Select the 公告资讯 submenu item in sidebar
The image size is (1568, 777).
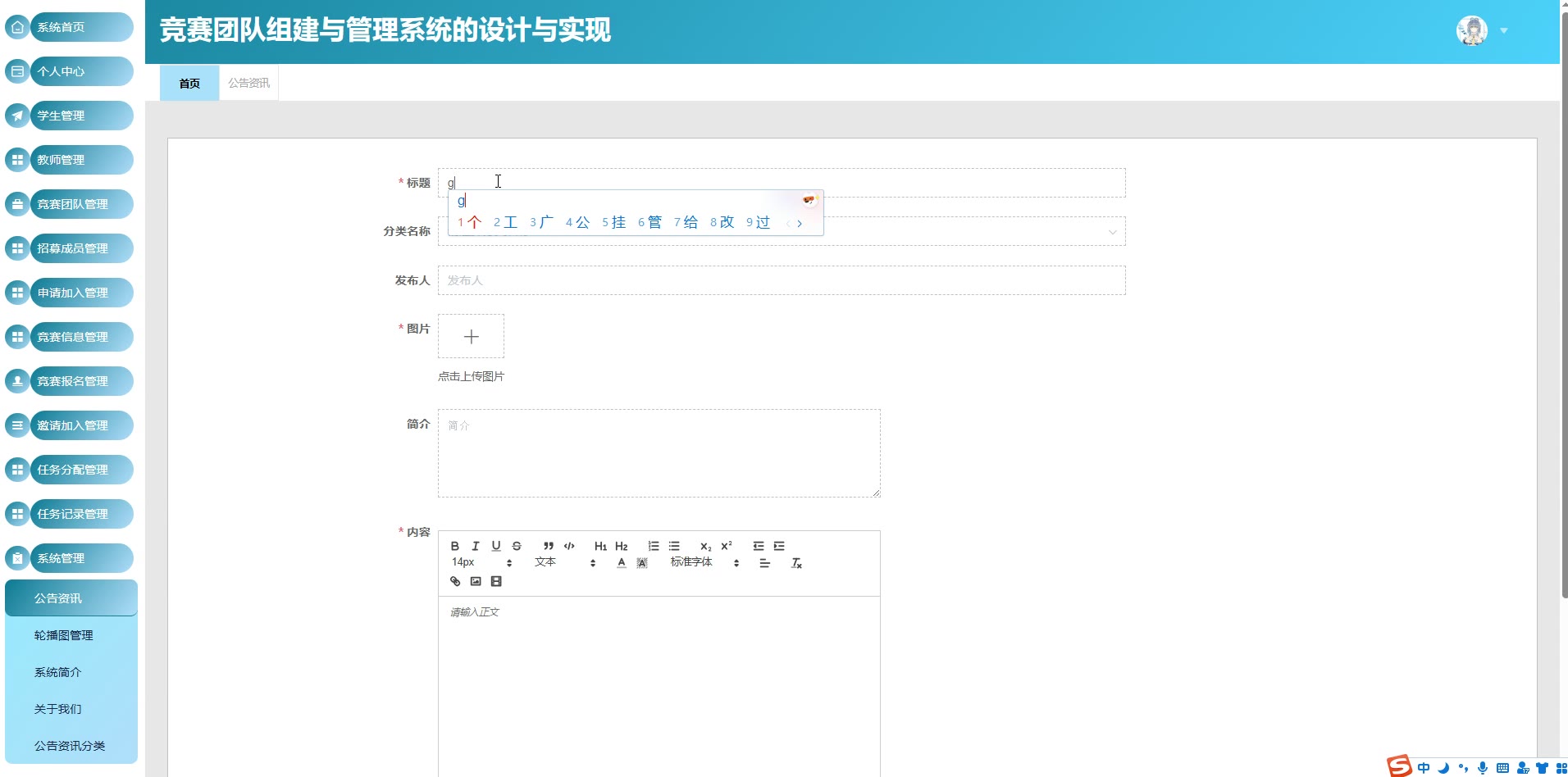point(71,598)
